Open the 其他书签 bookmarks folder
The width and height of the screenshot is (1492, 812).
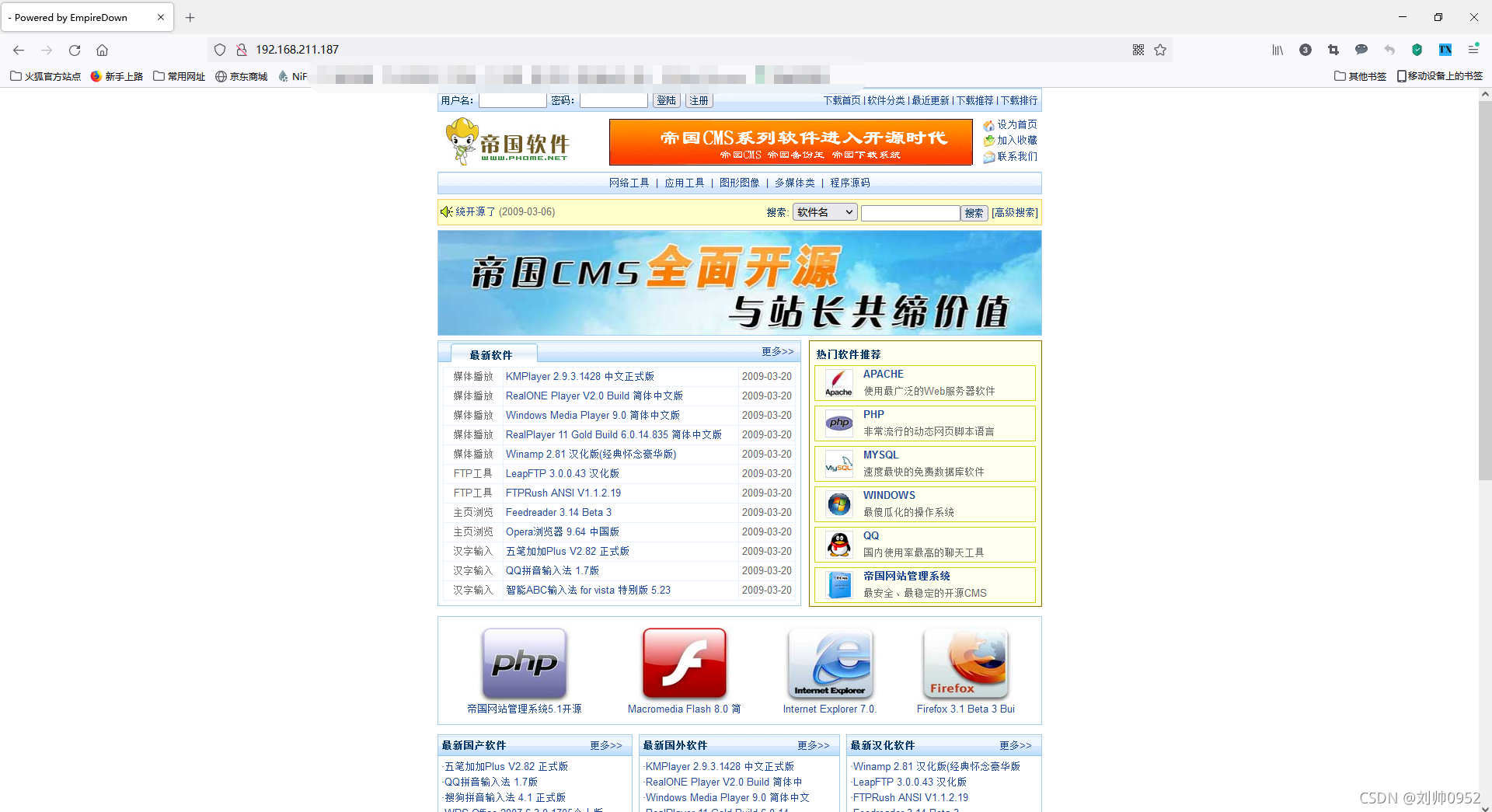1360,76
